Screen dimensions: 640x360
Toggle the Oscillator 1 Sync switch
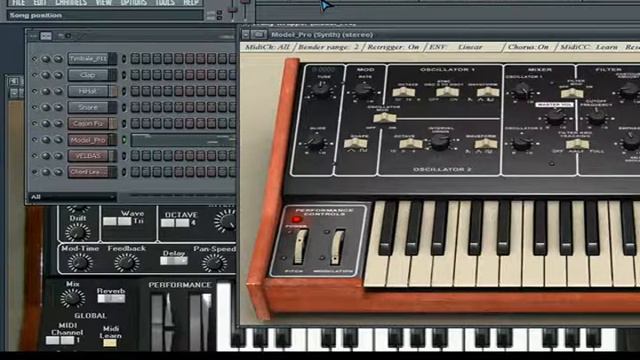[x=447, y=92]
